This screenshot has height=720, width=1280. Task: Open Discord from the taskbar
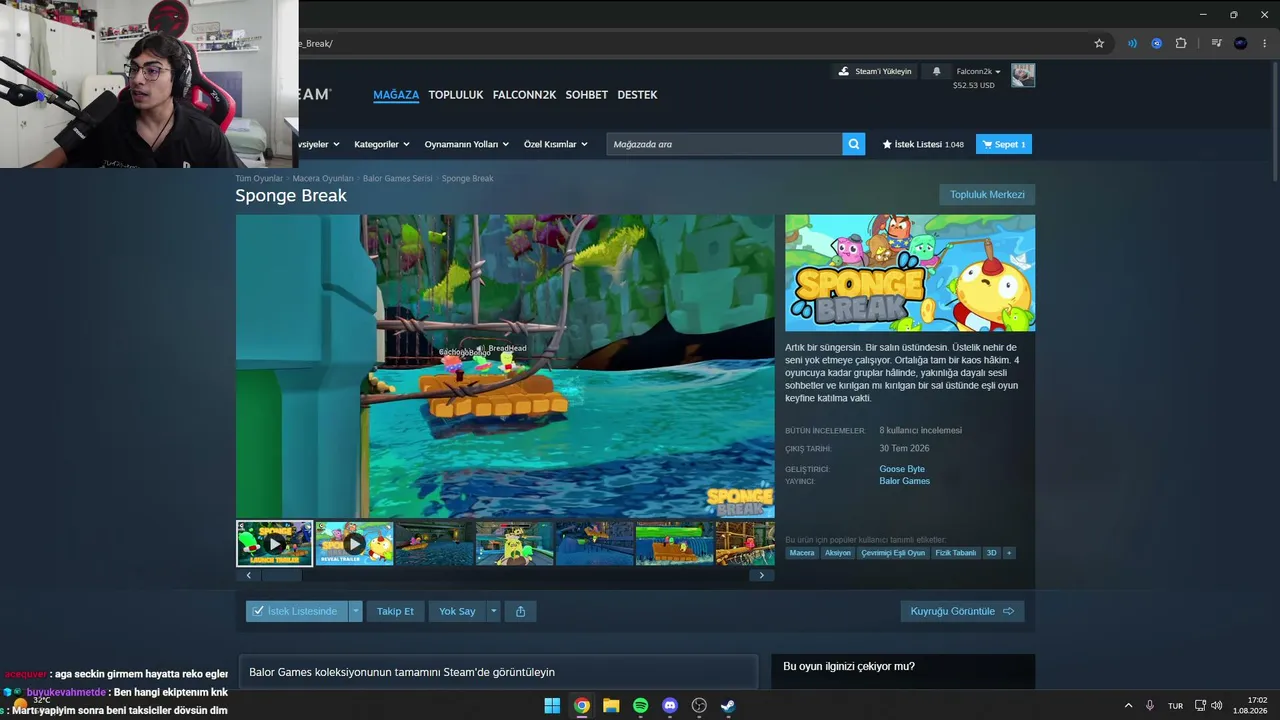670,706
